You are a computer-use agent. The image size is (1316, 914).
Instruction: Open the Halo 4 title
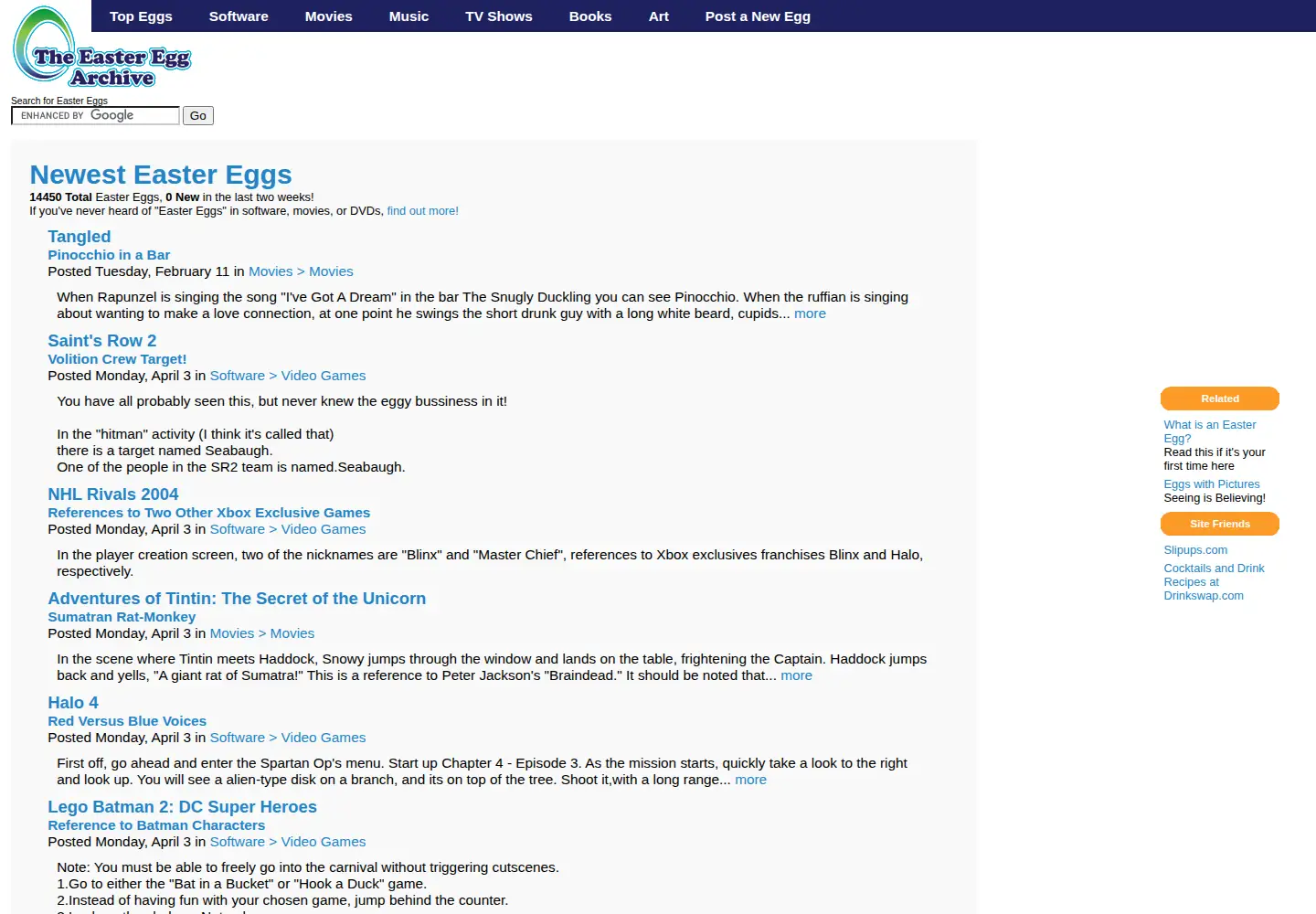click(73, 703)
